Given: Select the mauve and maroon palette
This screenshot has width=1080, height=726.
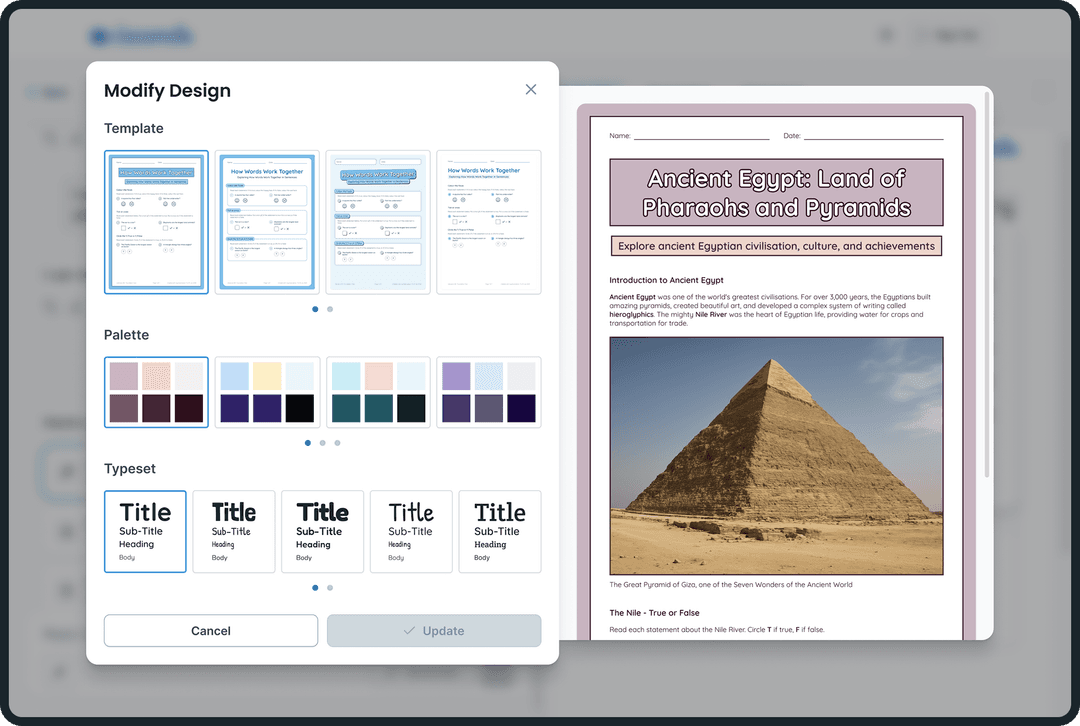Looking at the screenshot, I should pyautogui.click(x=156, y=392).
